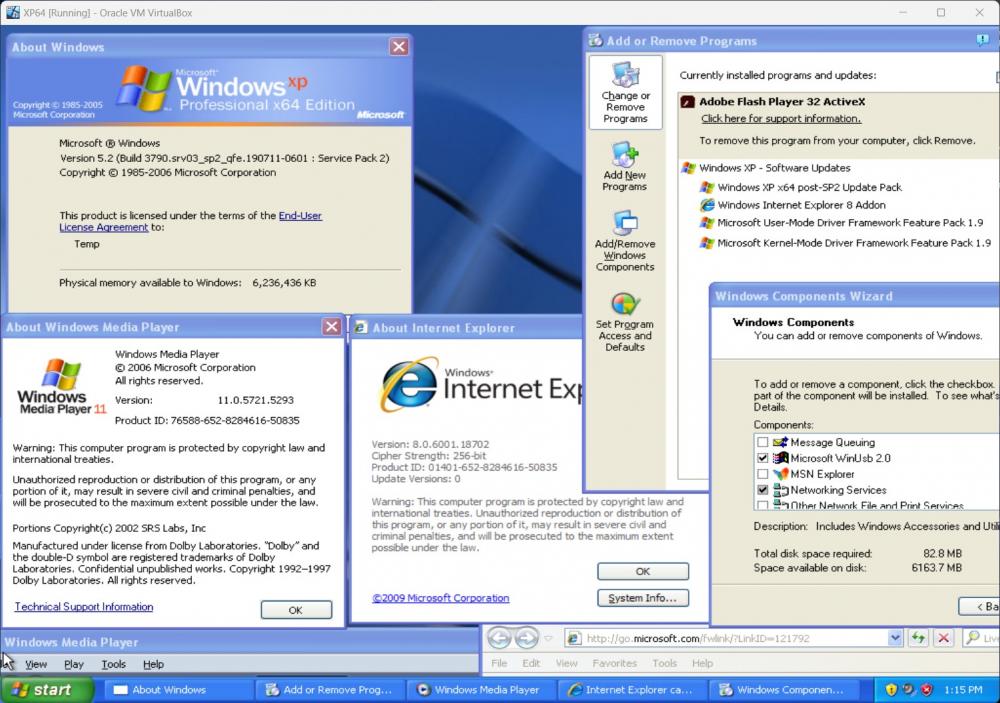Click the Back navigation icon in Internet Explorer

tap(499, 637)
